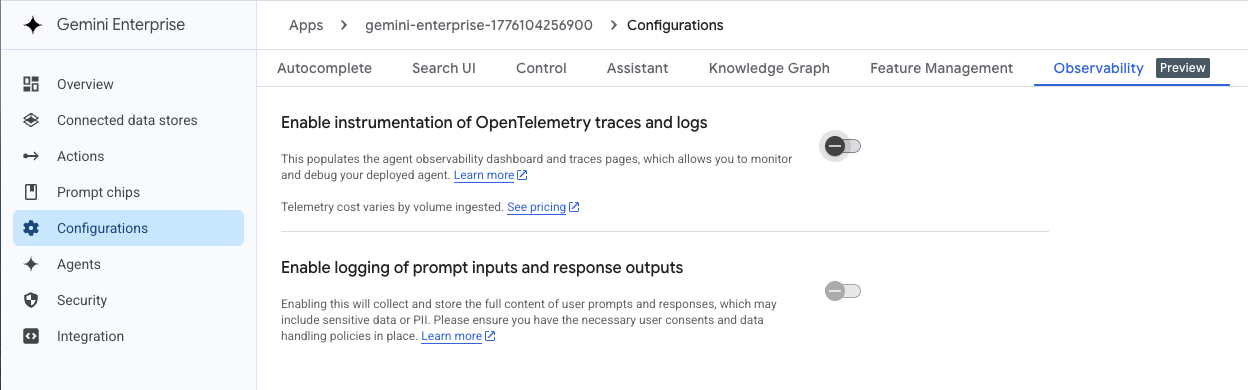Click the Gemini Enterprise sparkle logo
The image size is (1248, 390).
tap(32, 25)
